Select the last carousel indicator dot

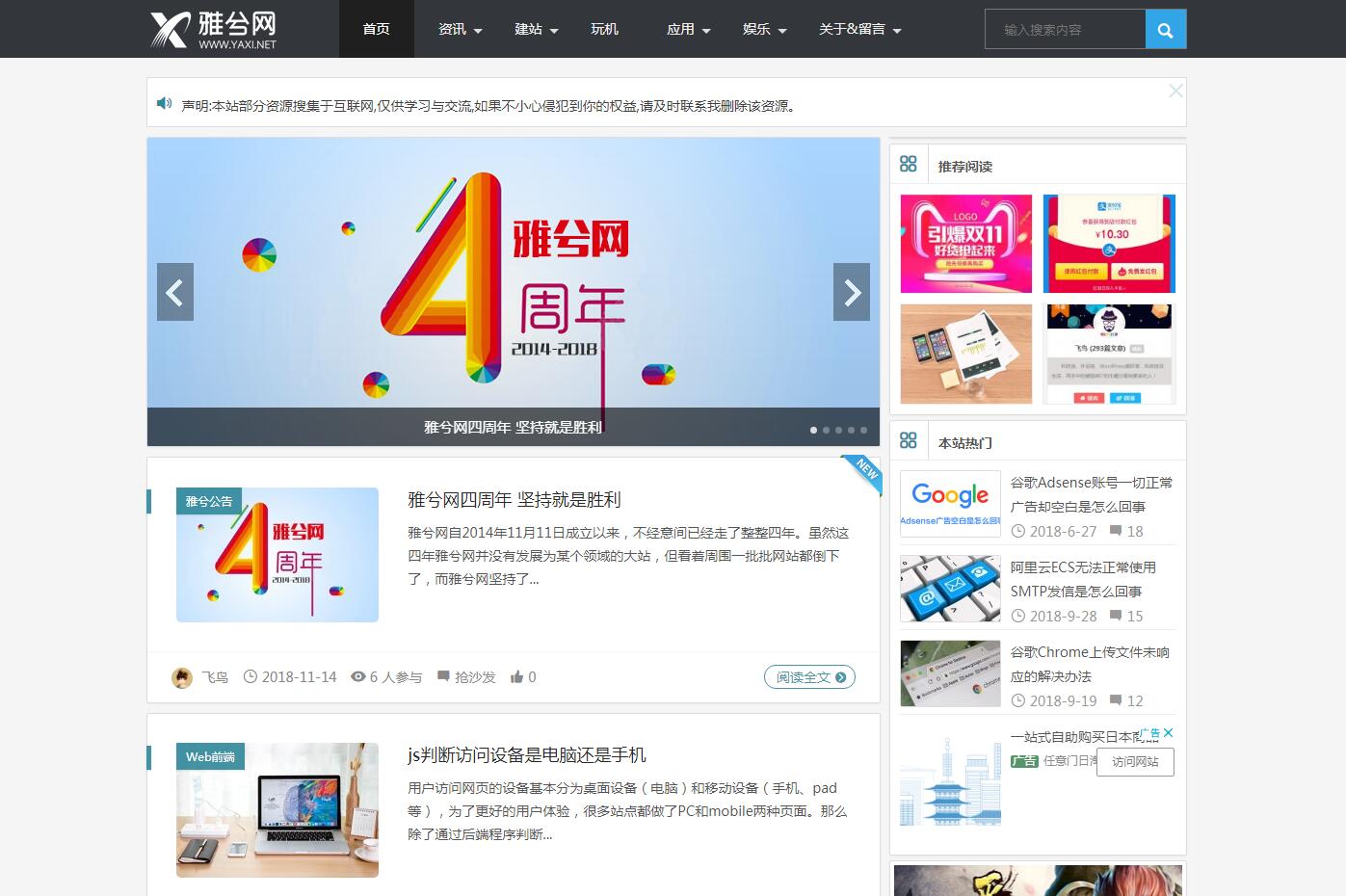click(863, 430)
